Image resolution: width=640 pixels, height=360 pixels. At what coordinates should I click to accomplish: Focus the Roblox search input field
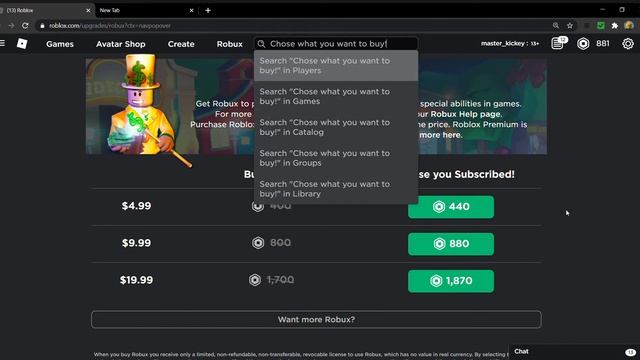(x=336, y=44)
